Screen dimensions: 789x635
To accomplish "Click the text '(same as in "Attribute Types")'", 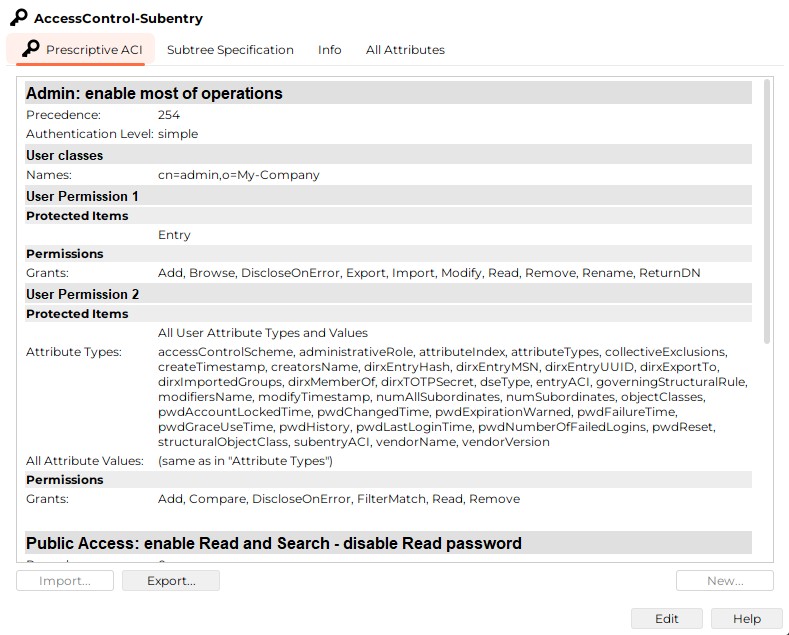I will 245,461.
